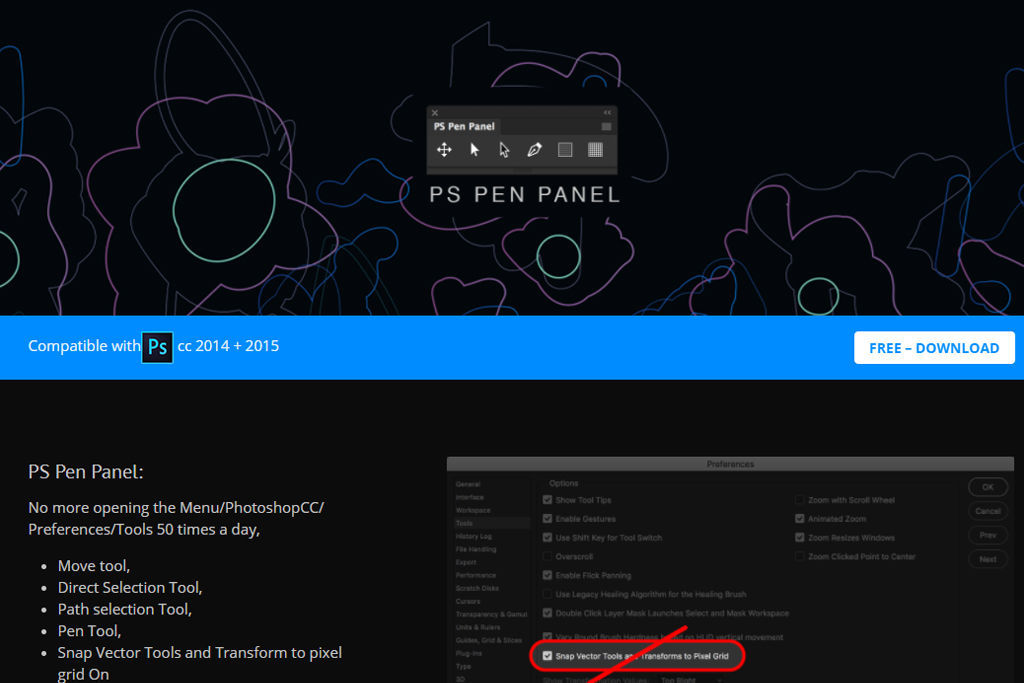Open Units & Rulers preferences category
The height and width of the screenshot is (683, 1024).
[x=477, y=627]
